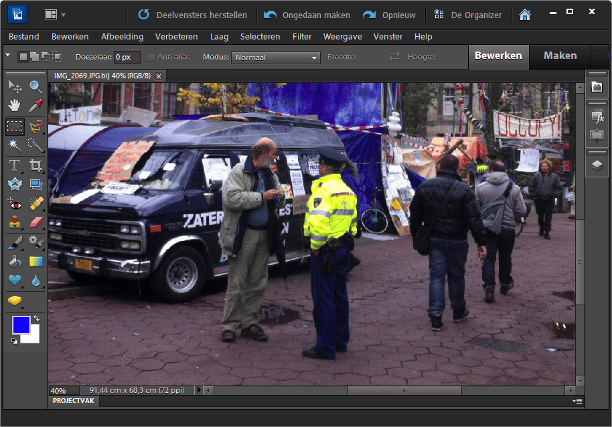Select the Hand tool

coord(15,105)
